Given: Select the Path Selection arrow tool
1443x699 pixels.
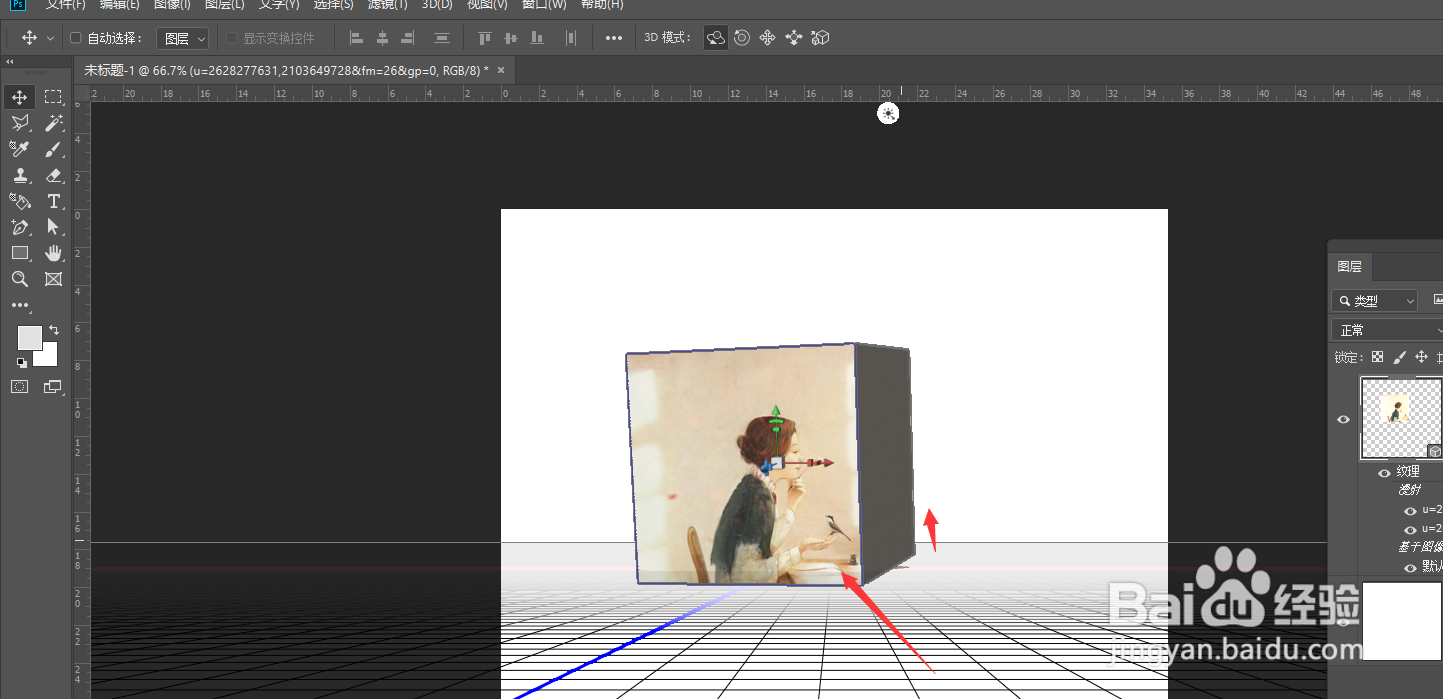Looking at the screenshot, I should tap(53, 227).
